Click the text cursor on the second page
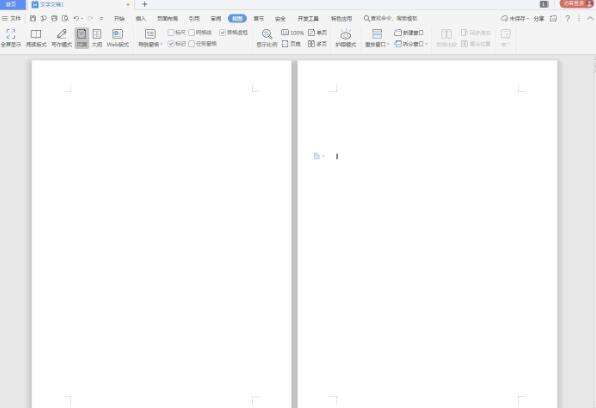This screenshot has width=596, height=408. [x=337, y=156]
